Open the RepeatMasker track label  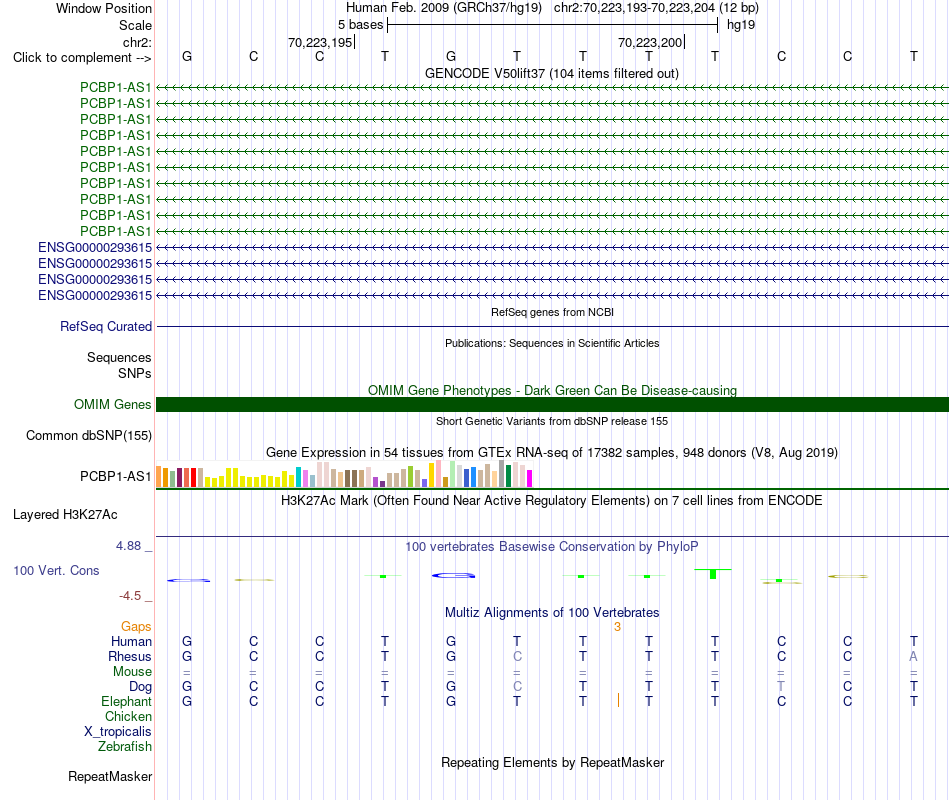(x=110, y=777)
